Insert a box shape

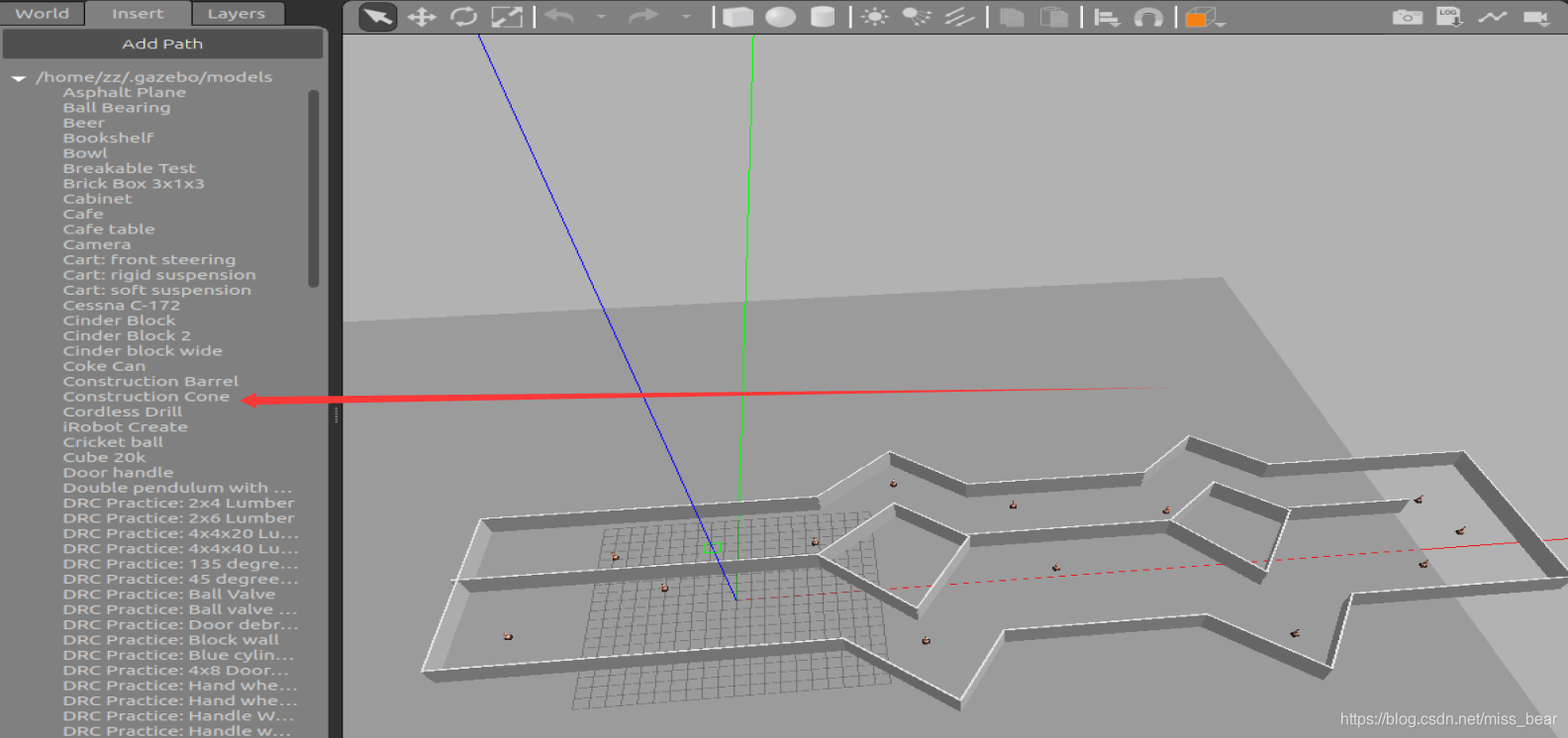click(737, 17)
